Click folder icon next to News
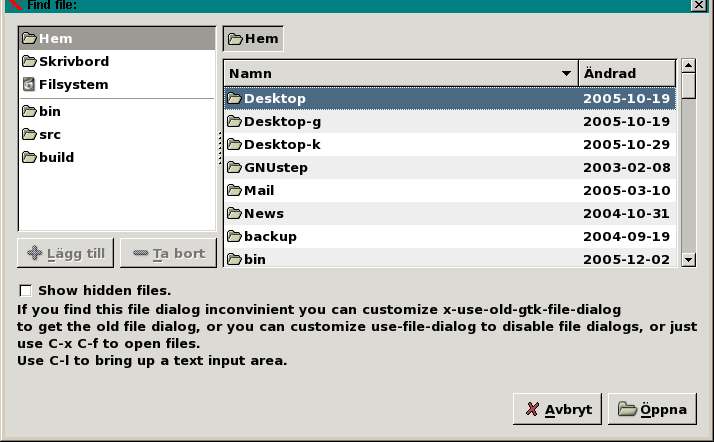Image resolution: width=714 pixels, height=442 pixels. (235, 213)
